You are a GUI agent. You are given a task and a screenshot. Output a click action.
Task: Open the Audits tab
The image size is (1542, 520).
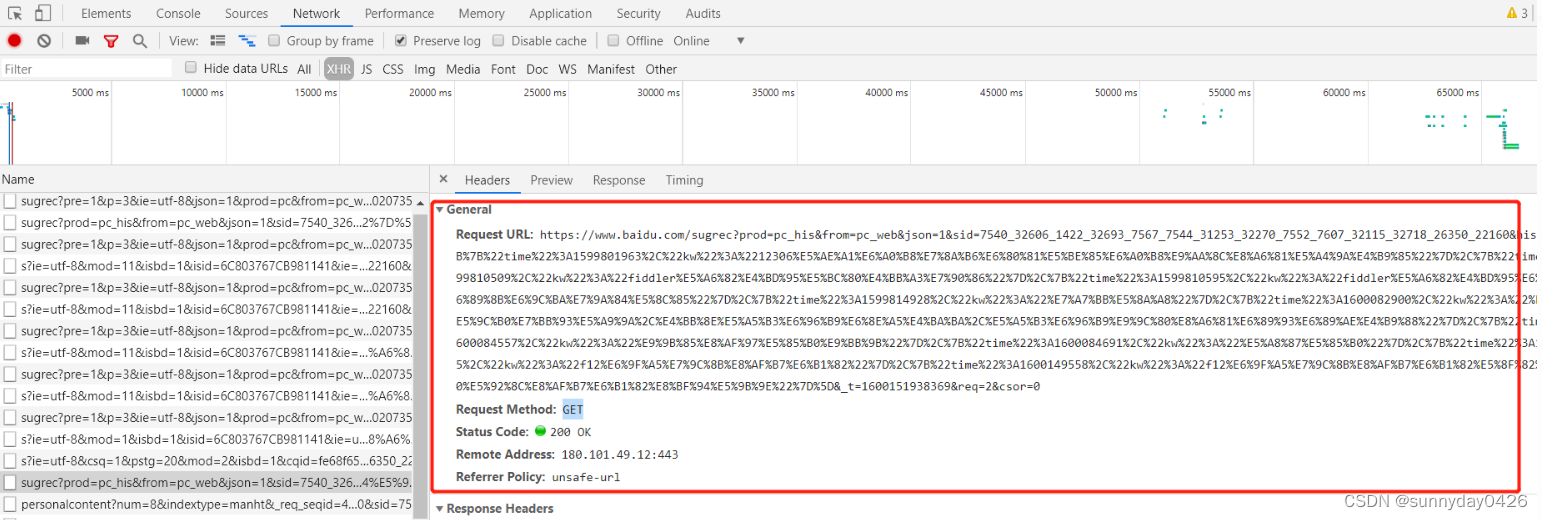click(x=703, y=13)
